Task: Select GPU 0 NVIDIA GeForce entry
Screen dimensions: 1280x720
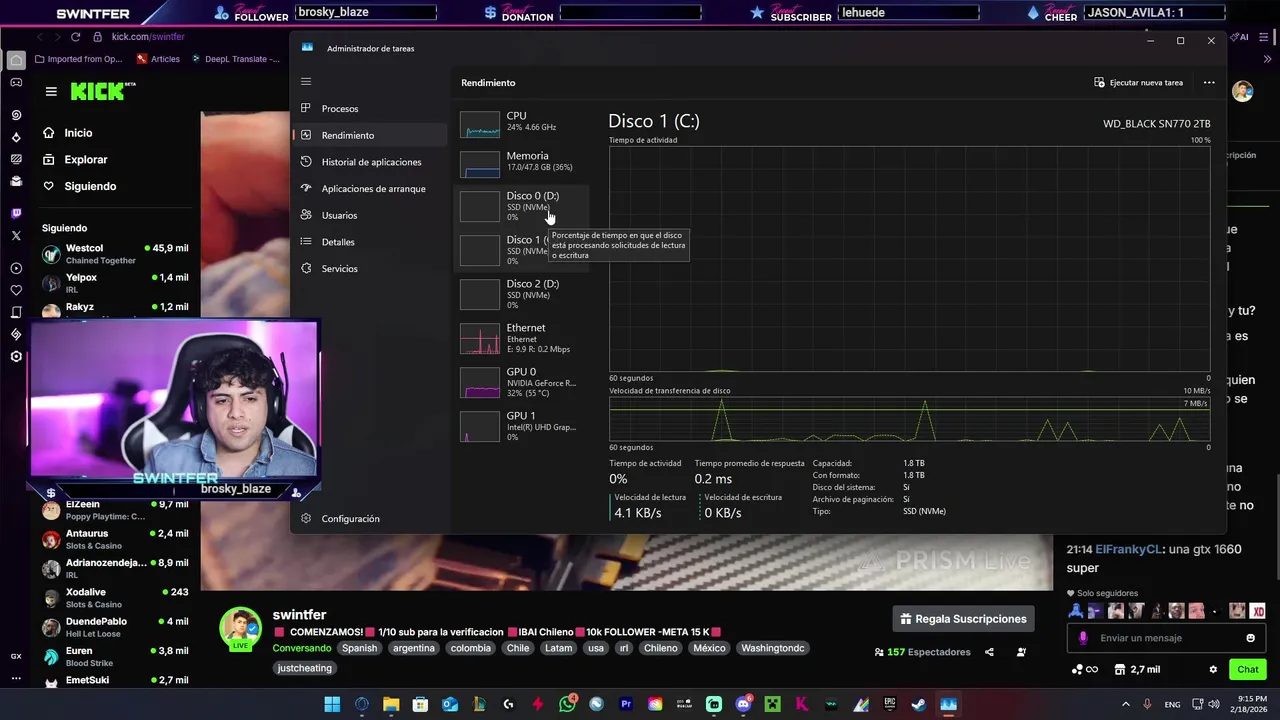Action: [x=521, y=382]
